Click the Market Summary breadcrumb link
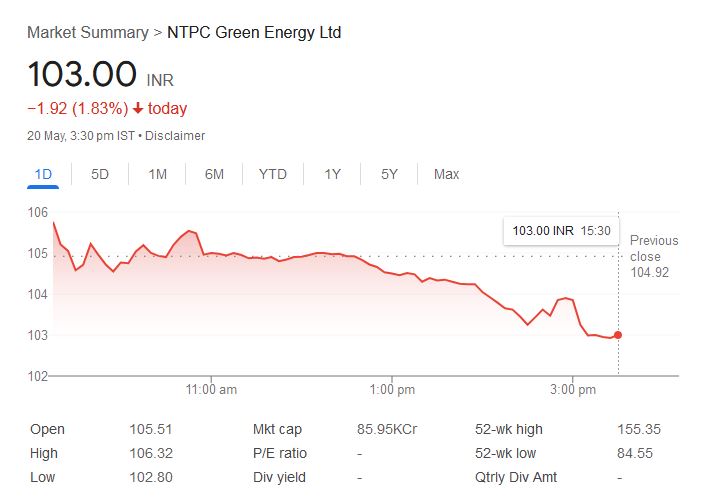Image resolution: width=706 pixels, height=502 pixels. tap(86, 33)
